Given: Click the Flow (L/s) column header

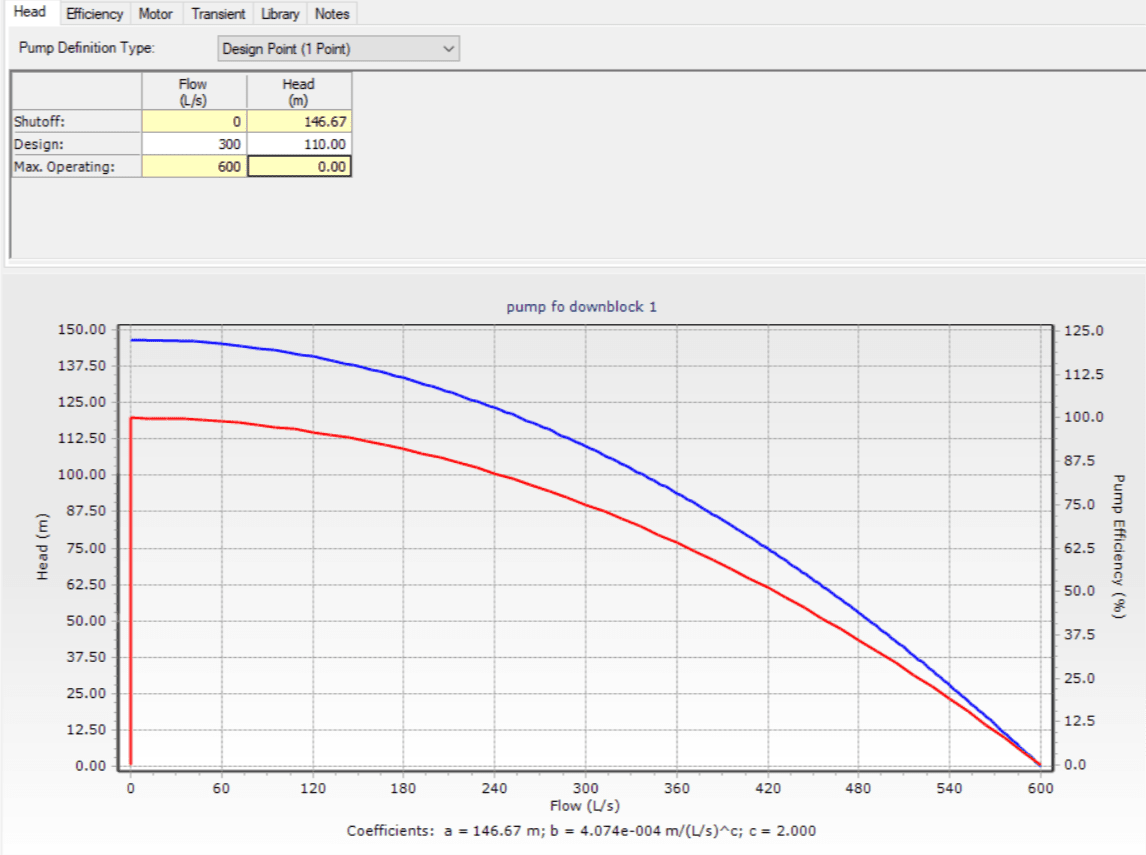Looking at the screenshot, I should [x=193, y=92].
